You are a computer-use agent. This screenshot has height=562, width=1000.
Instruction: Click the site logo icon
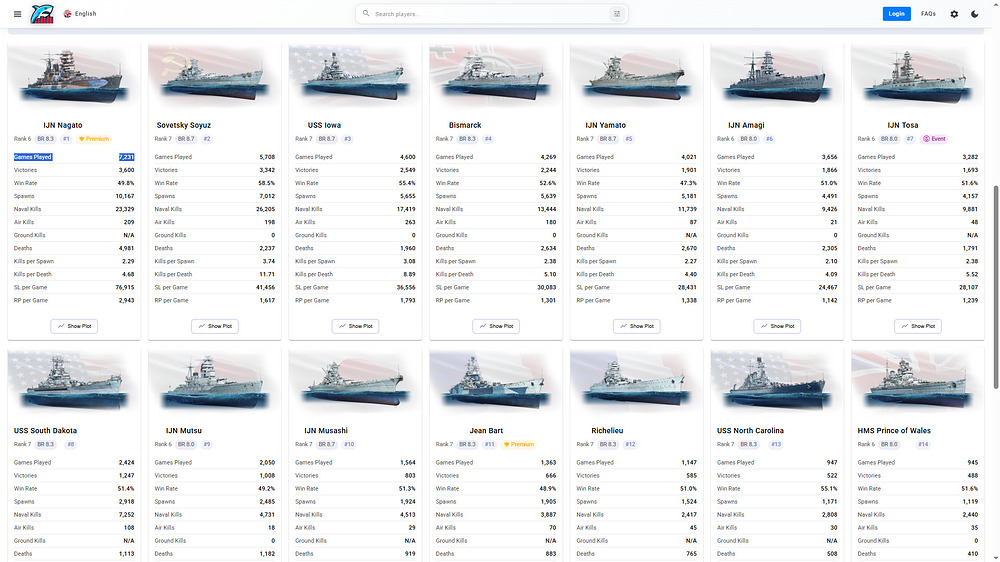tap(42, 13)
